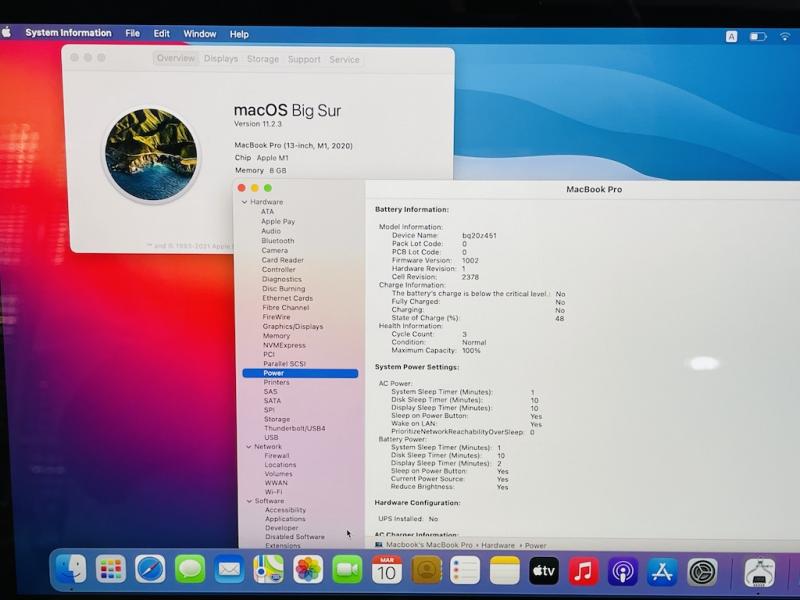Click the macOS Big Sur artwork image
This screenshot has height=600, width=800.
[x=151, y=154]
